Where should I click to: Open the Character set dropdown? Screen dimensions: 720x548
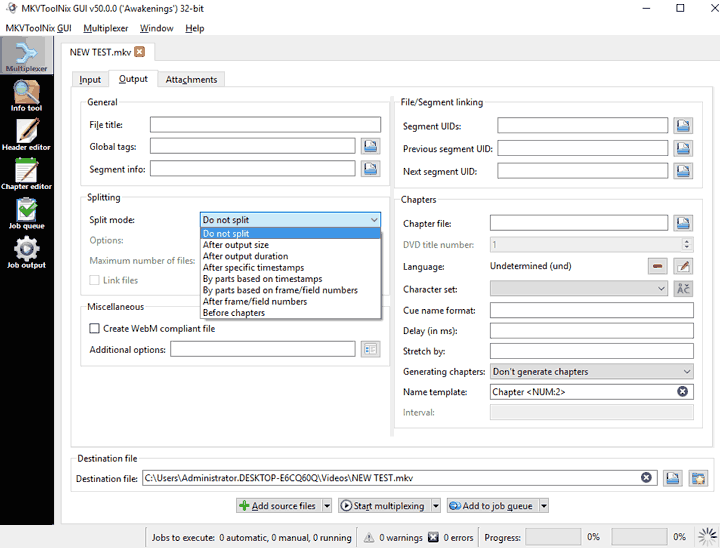[578, 288]
